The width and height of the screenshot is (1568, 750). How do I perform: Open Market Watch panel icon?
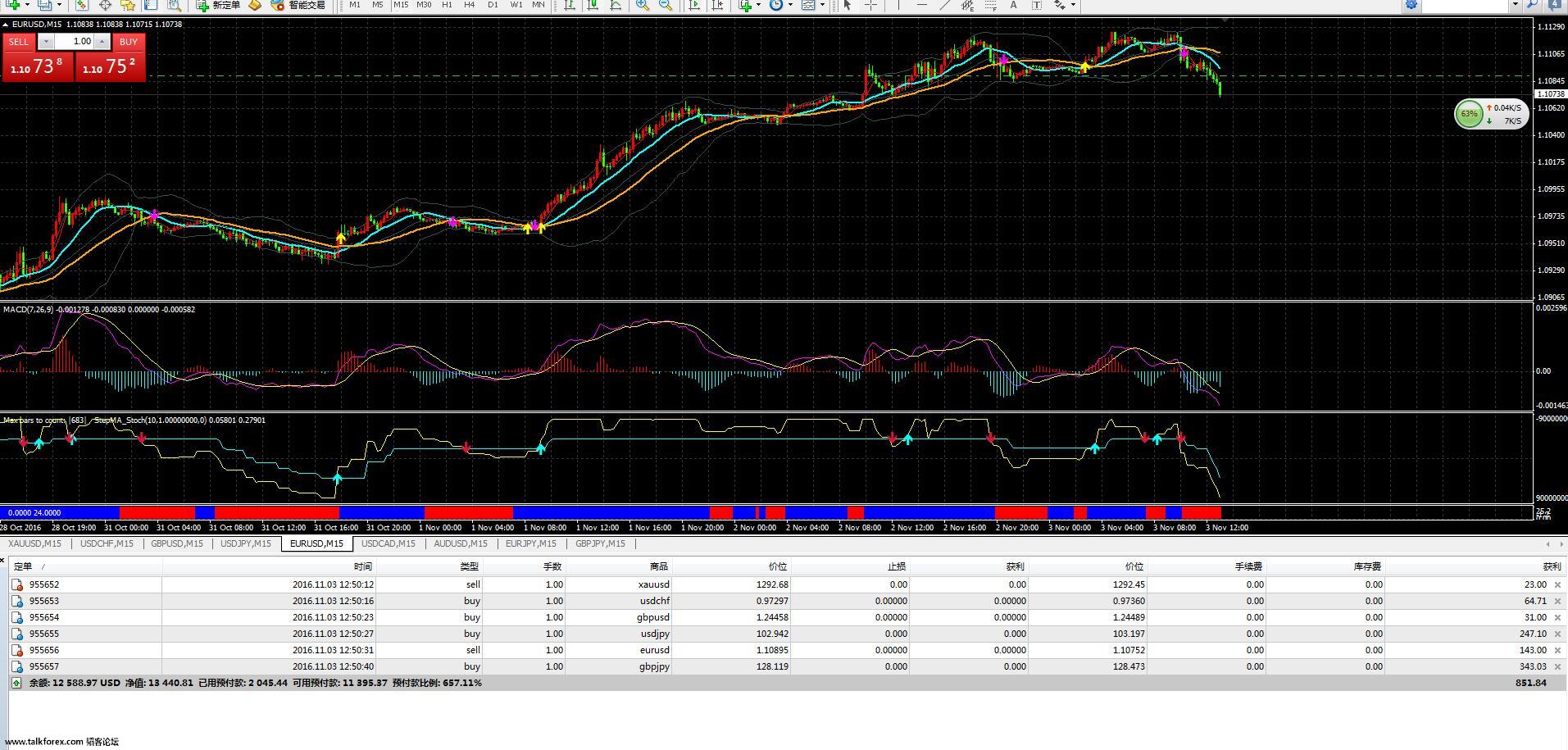pos(82,4)
